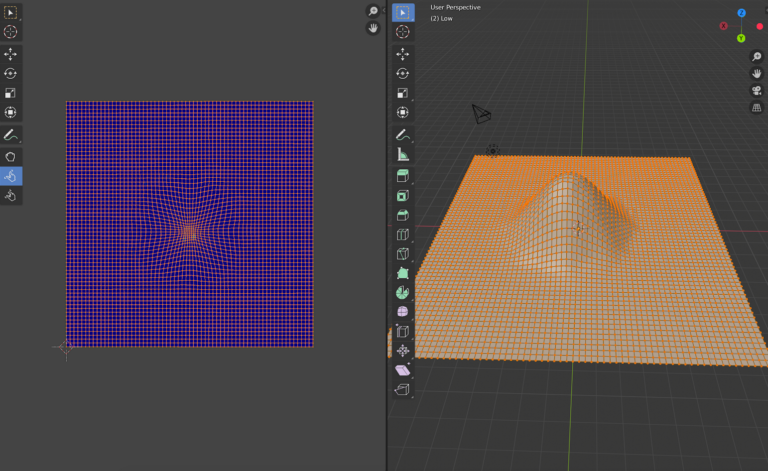Select the 3D viewport Select Box tool
Viewport: 768px width, 471px height.
point(403,12)
